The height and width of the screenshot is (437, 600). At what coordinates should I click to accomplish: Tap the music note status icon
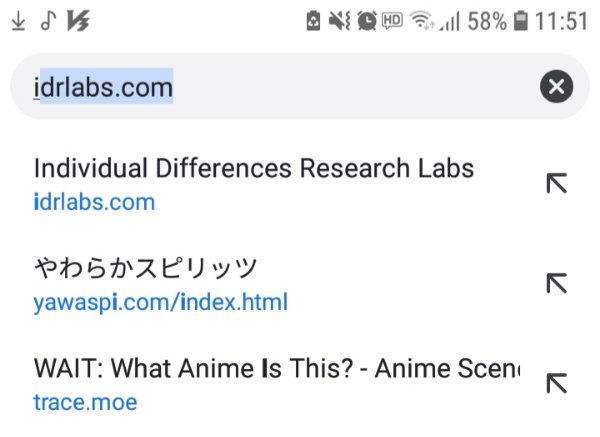pyautogui.click(x=46, y=20)
